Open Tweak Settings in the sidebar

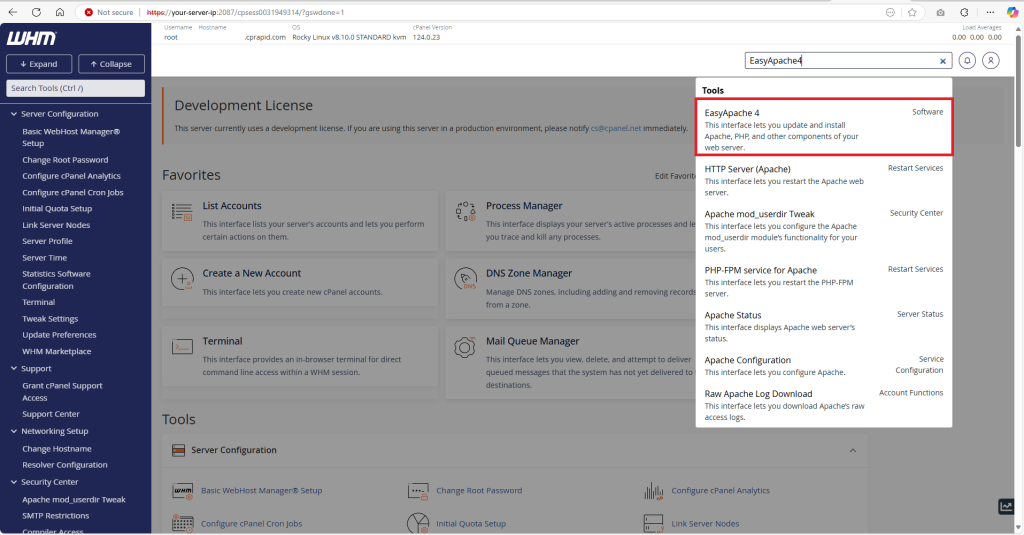point(50,319)
